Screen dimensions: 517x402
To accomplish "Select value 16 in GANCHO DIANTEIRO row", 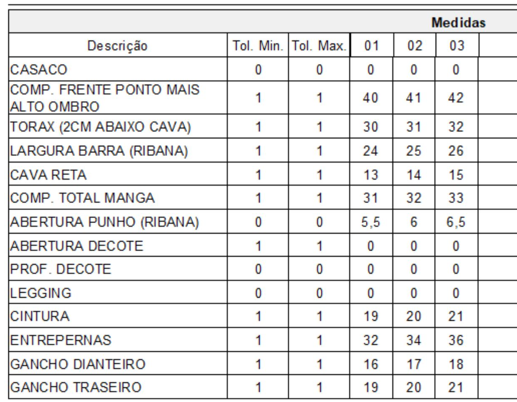I will coord(371,364).
